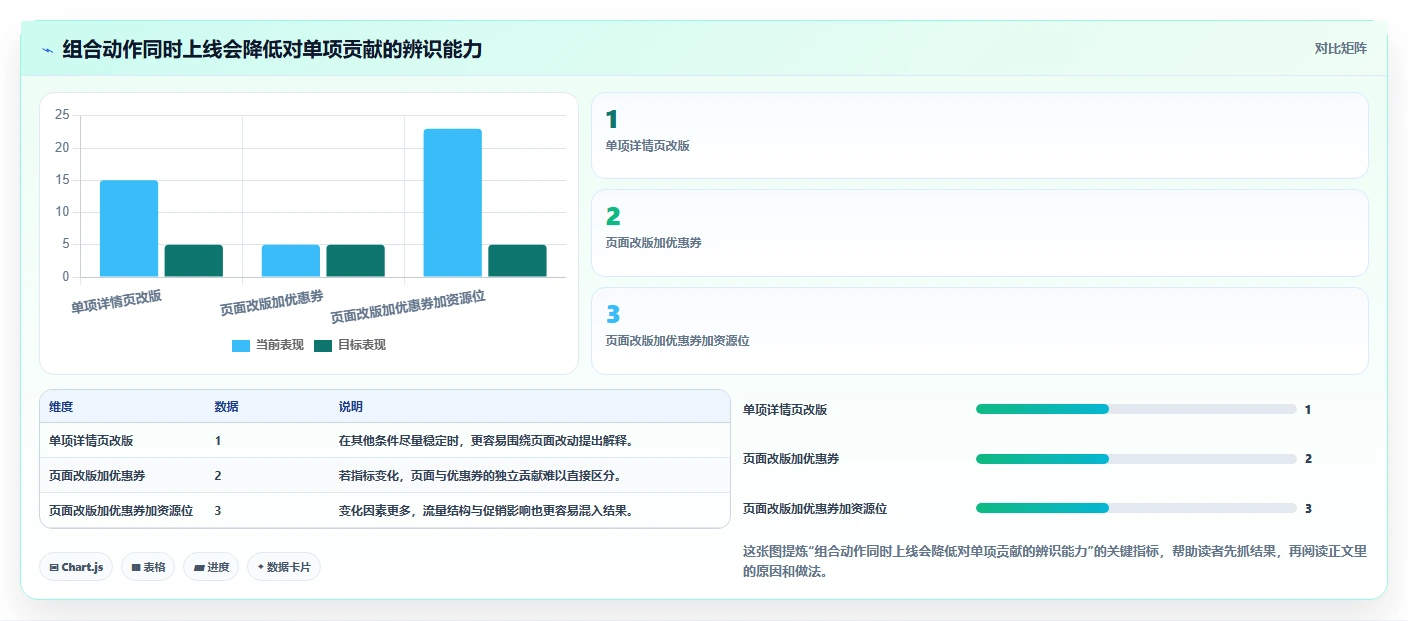Click the 表格 tag chip
Viewport: 1408px width, 621px height.
(148, 567)
